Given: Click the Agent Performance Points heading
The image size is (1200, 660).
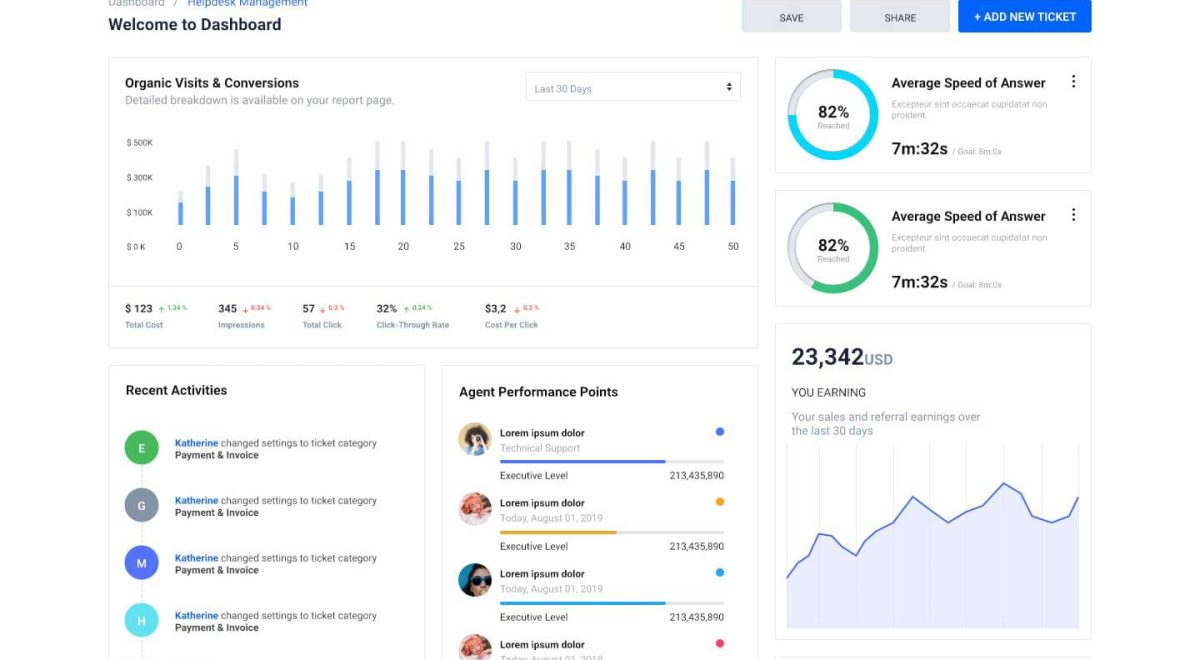Looking at the screenshot, I should pos(538,392).
